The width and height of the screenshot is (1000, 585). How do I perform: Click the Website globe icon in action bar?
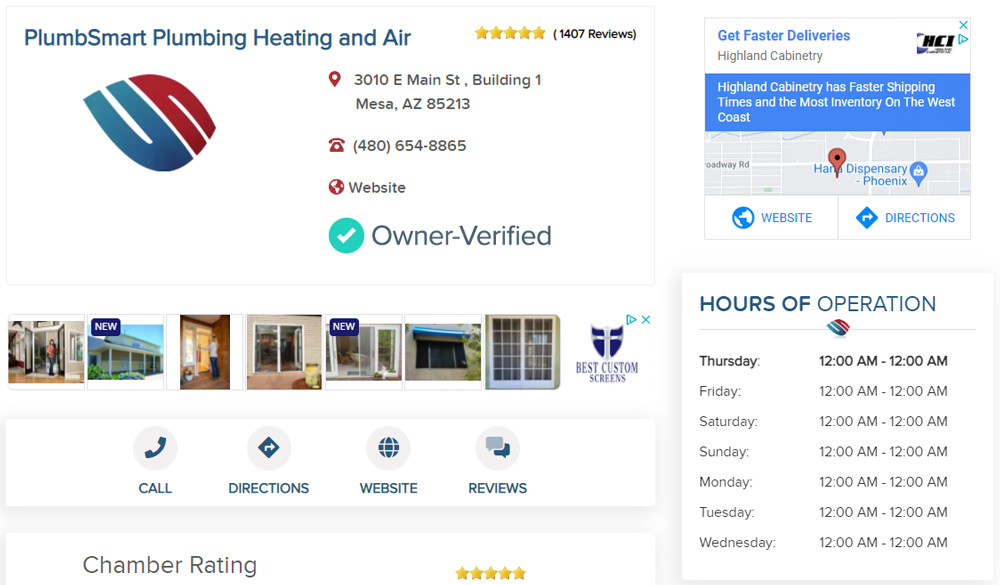click(388, 448)
